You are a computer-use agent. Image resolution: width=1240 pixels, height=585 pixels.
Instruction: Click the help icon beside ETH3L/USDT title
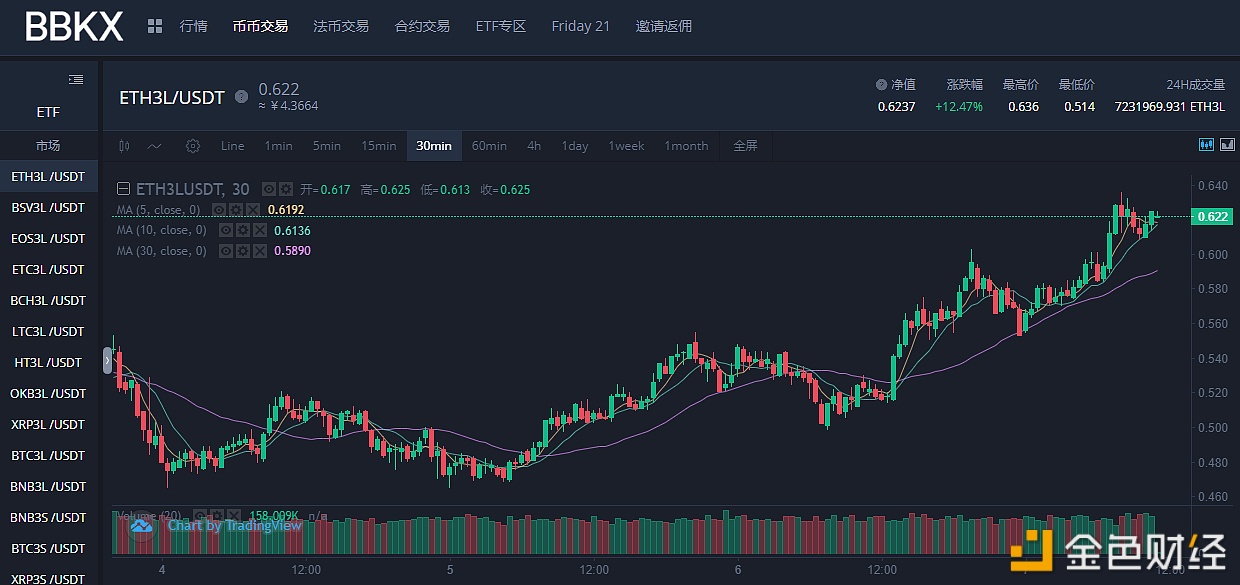(241, 97)
